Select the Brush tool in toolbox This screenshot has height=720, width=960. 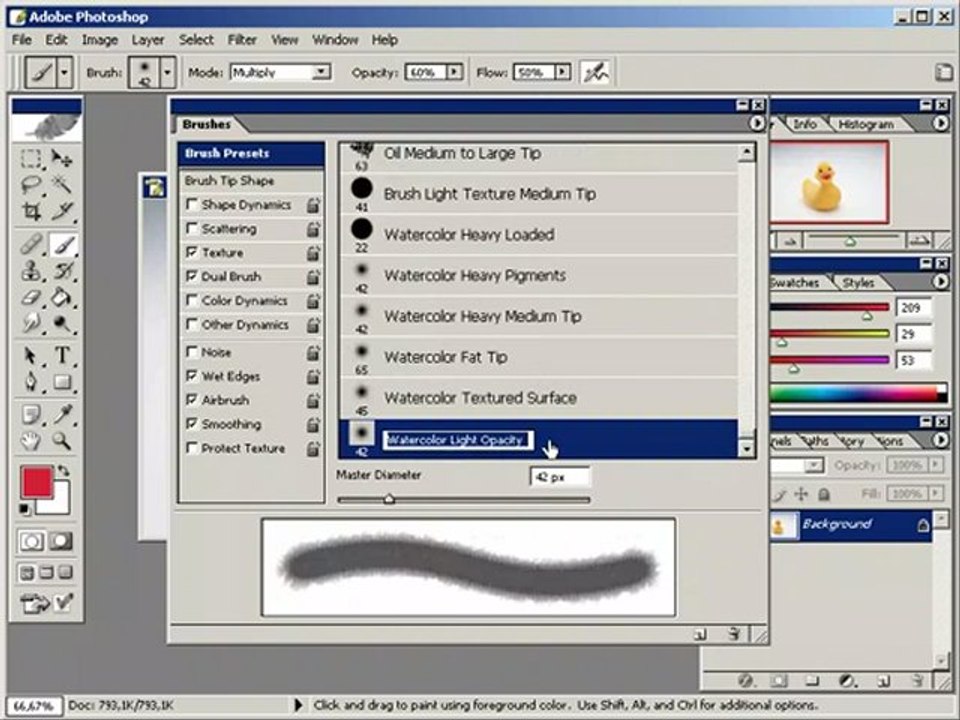(x=62, y=244)
